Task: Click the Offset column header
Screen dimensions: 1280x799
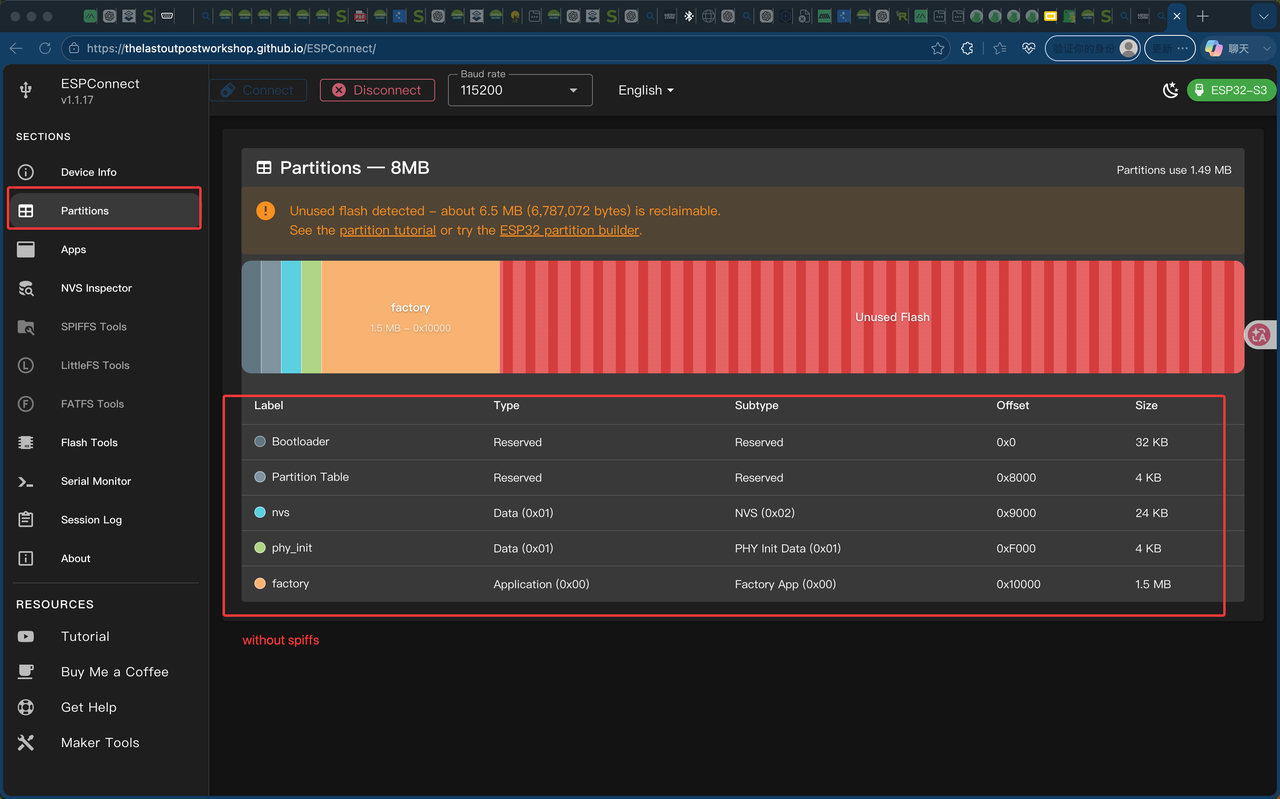Action: point(1012,405)
